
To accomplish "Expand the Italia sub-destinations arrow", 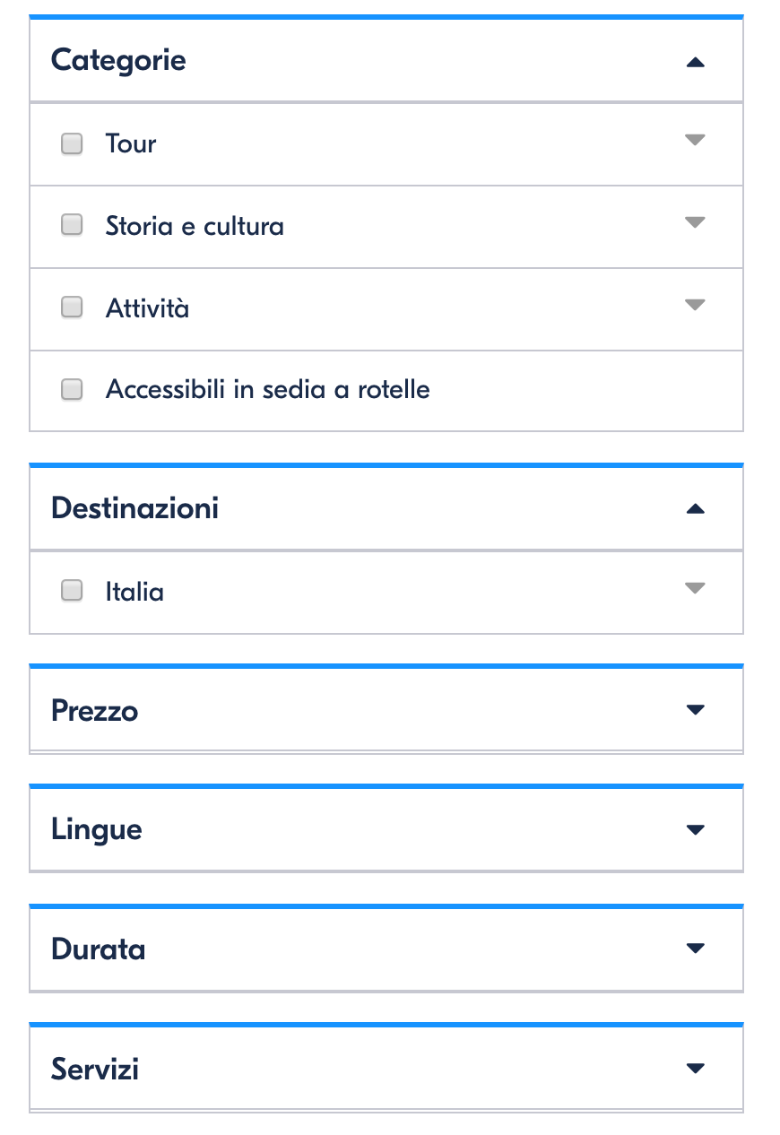I will pyautogui.click(x=695, y=590).
